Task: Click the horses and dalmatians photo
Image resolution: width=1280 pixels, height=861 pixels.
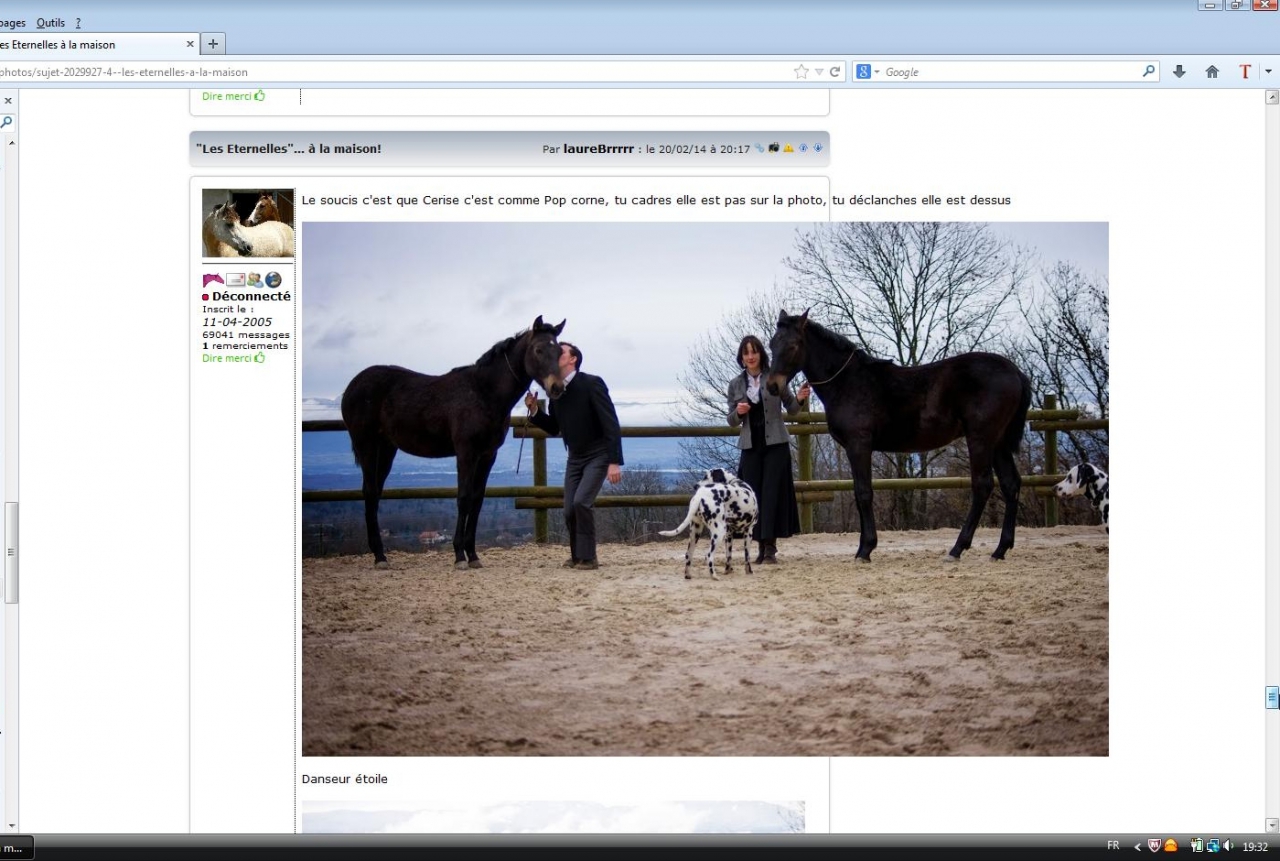Action: 705,489
